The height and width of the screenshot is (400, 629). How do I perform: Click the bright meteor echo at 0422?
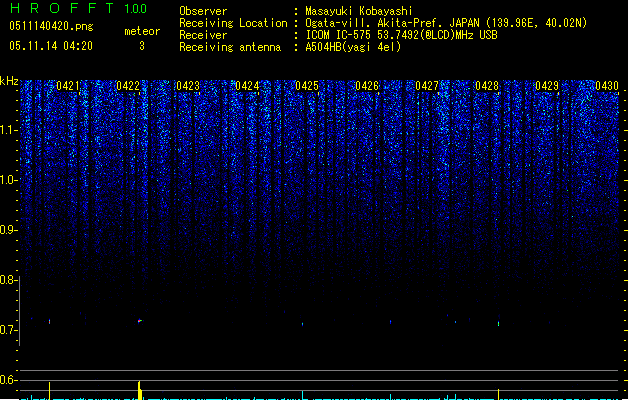[140, 321]
